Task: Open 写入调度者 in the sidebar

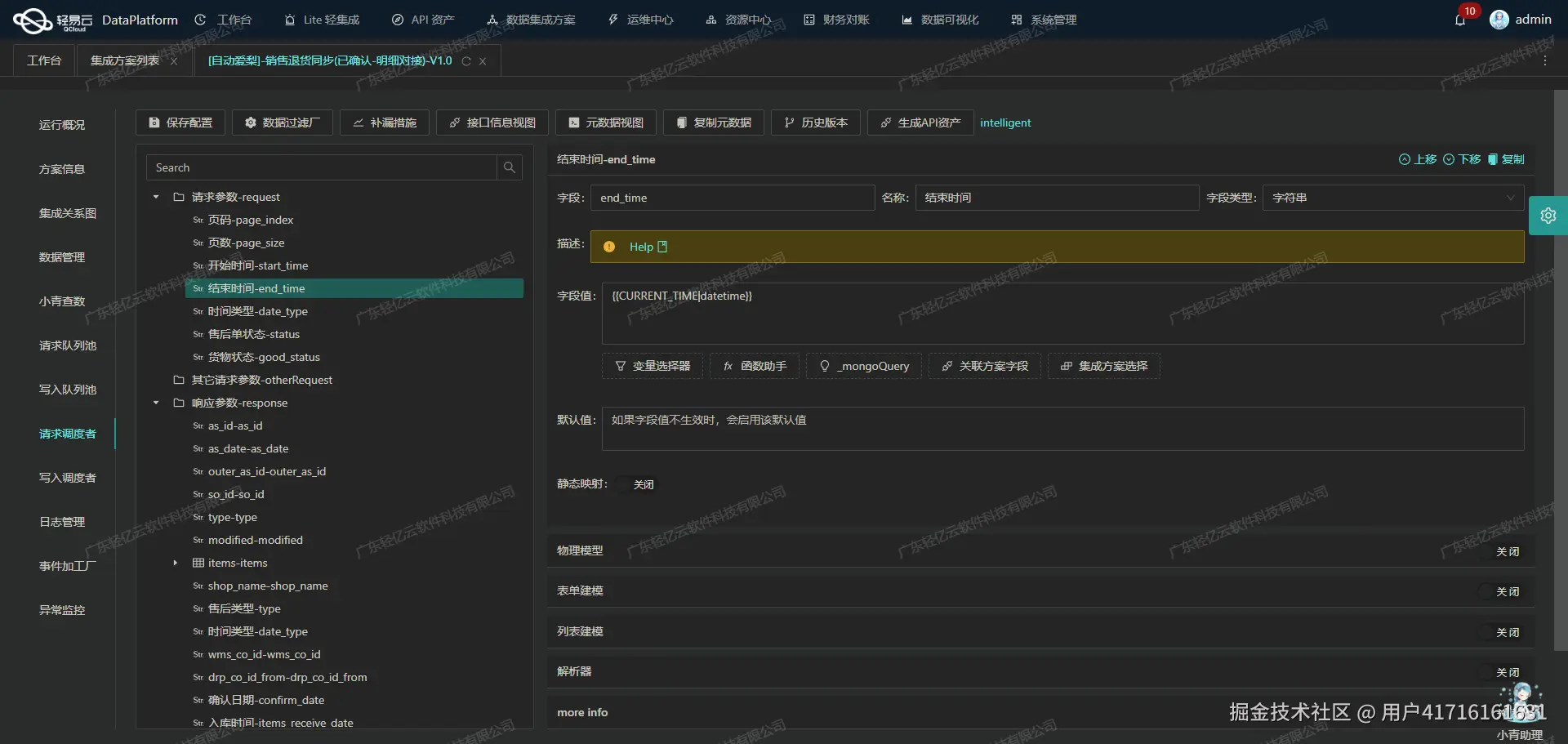Action: pos(68,478)
